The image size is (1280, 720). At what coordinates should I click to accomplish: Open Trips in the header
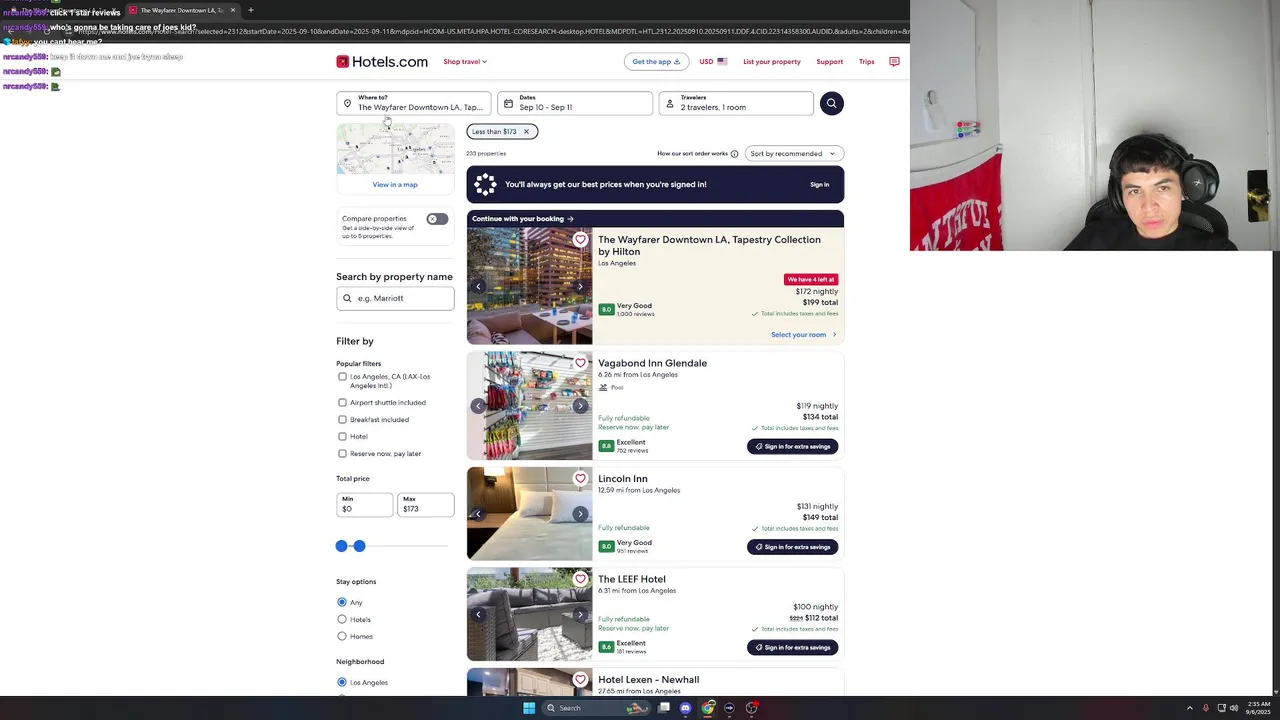(866, 62)
